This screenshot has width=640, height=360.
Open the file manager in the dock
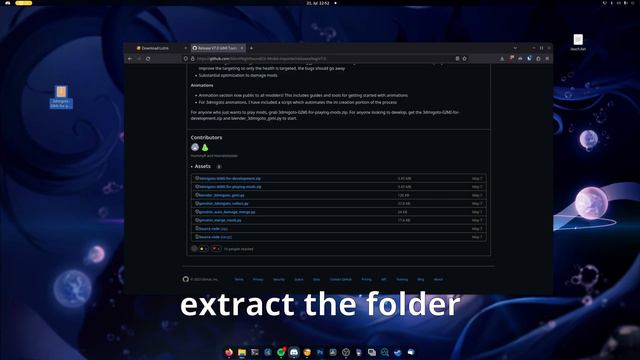coord(242,352)
